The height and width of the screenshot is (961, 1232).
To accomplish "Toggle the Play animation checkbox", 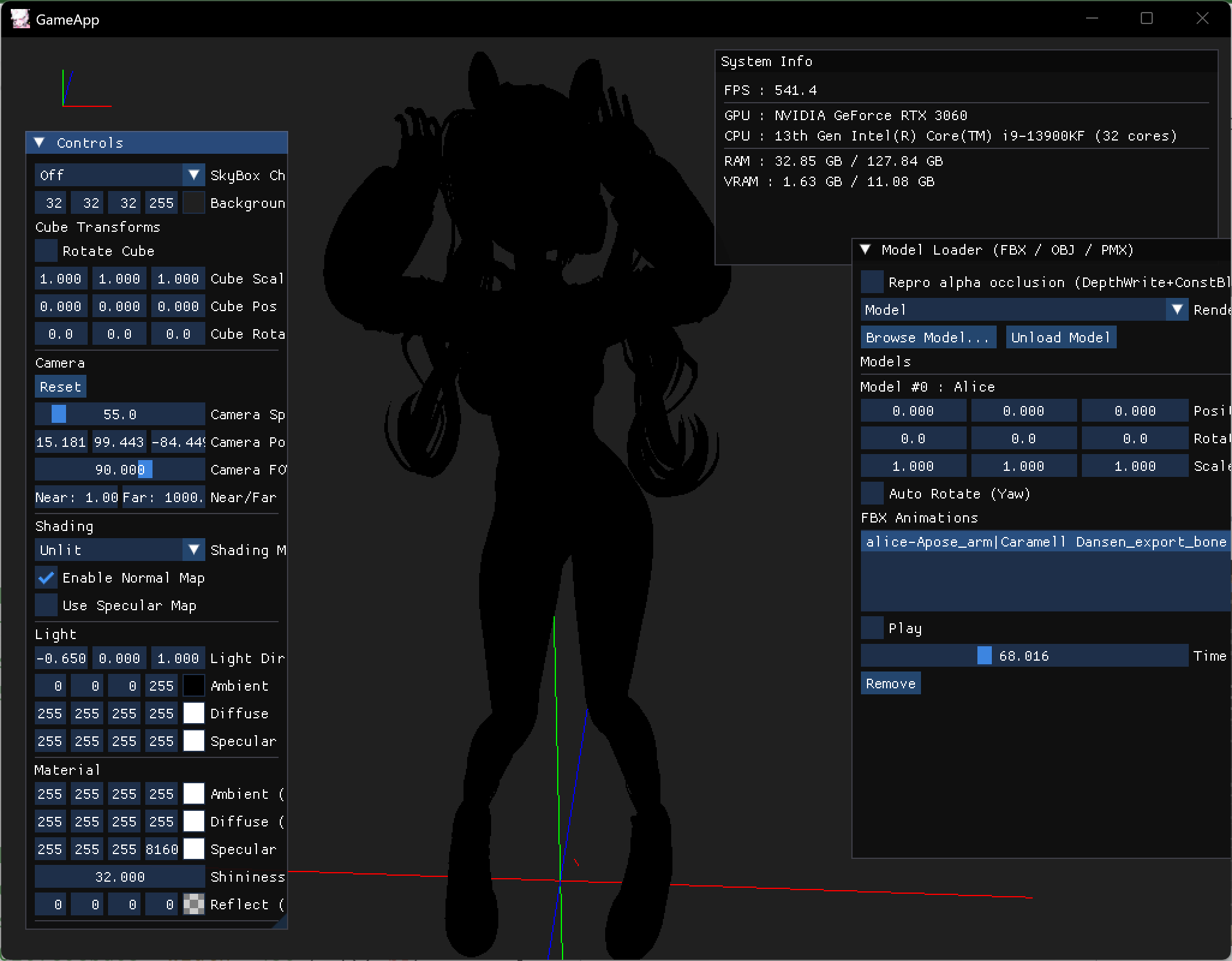I will [x=872, y=628].
